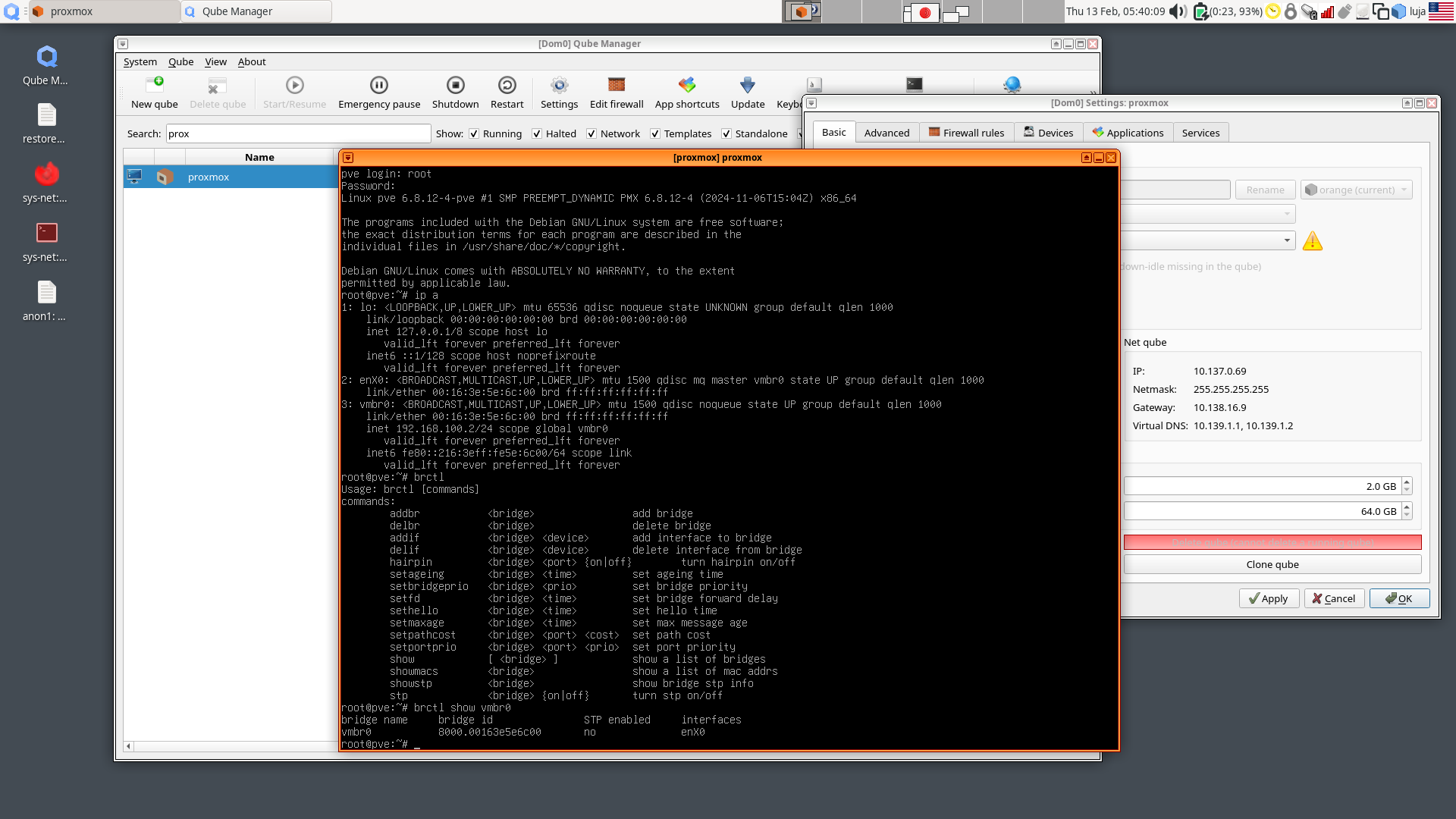Click the New qube toolbar icon
This screenshot has width=1456, height=819.
(154, 93)
